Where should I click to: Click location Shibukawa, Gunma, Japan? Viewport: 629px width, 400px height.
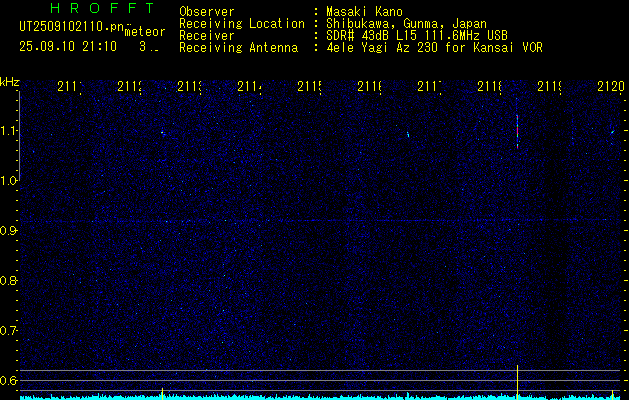coord(406,24)
